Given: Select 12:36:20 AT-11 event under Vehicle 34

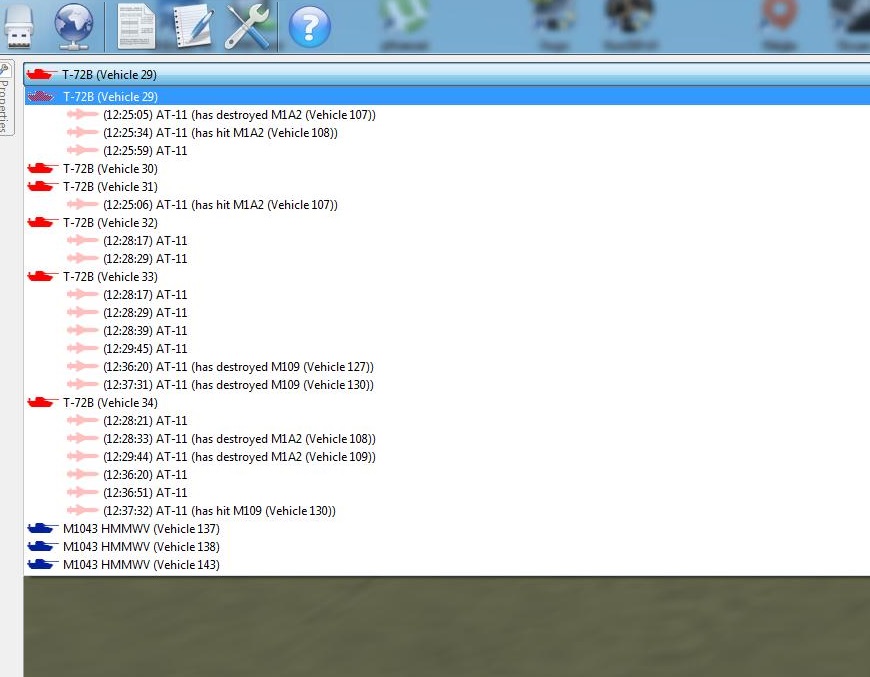Looking at the screenshot, I should point(145,474).
